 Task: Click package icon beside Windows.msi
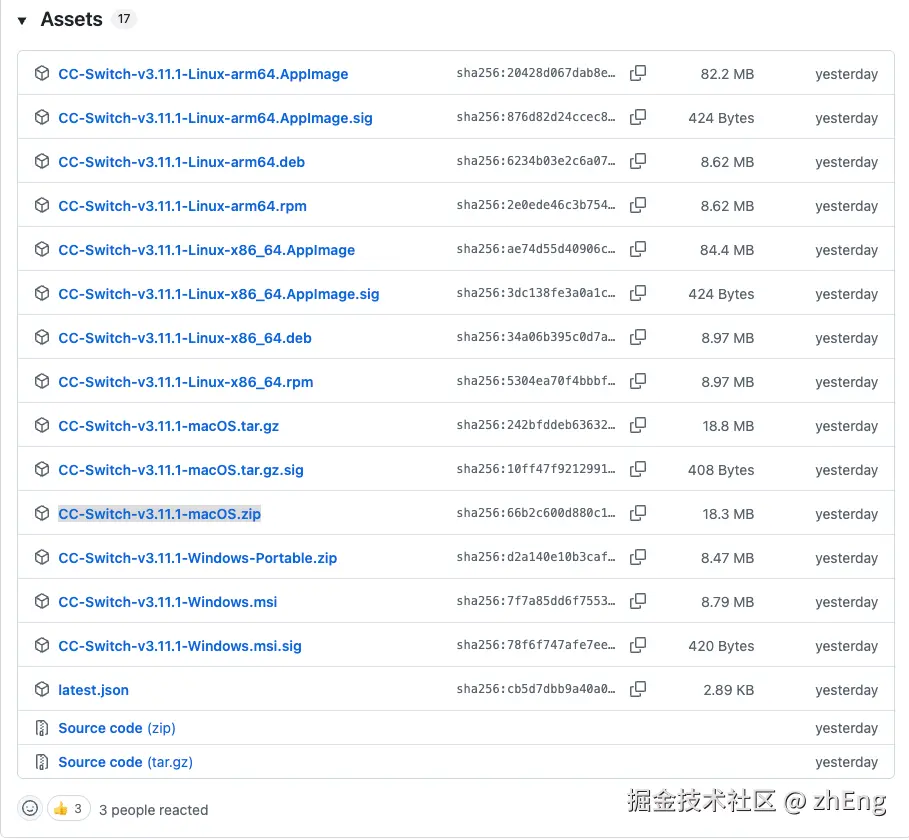click(x=42, y=602)
